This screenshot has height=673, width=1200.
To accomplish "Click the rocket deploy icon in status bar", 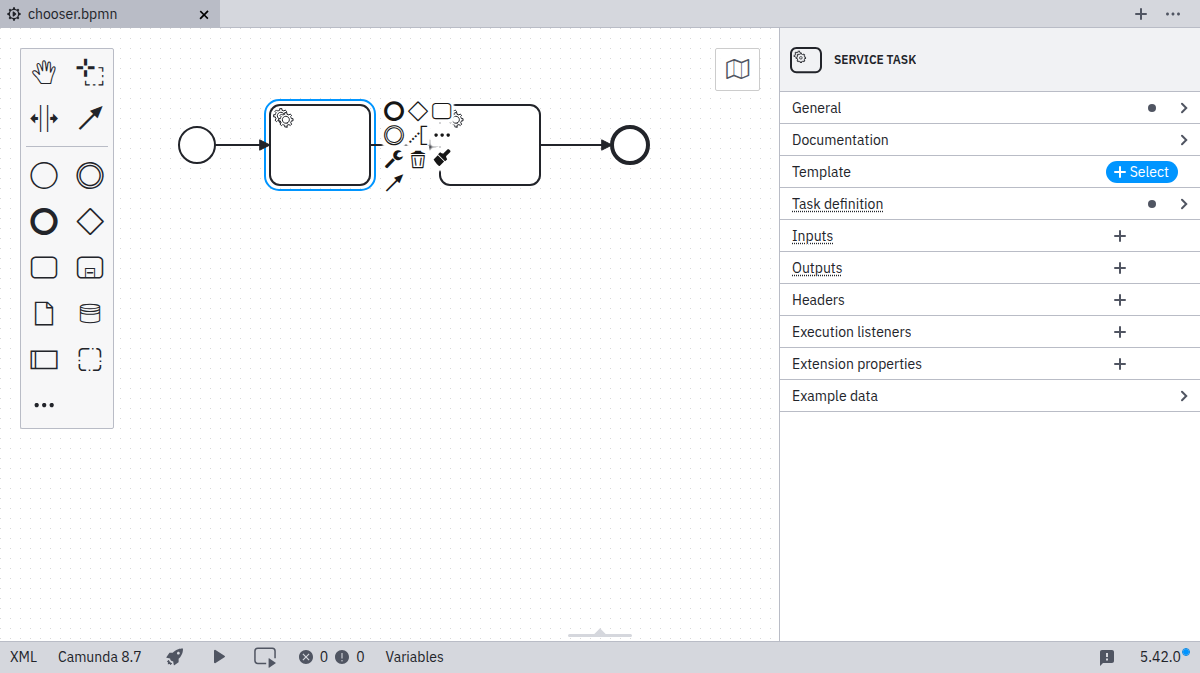I will coord(175,657).
